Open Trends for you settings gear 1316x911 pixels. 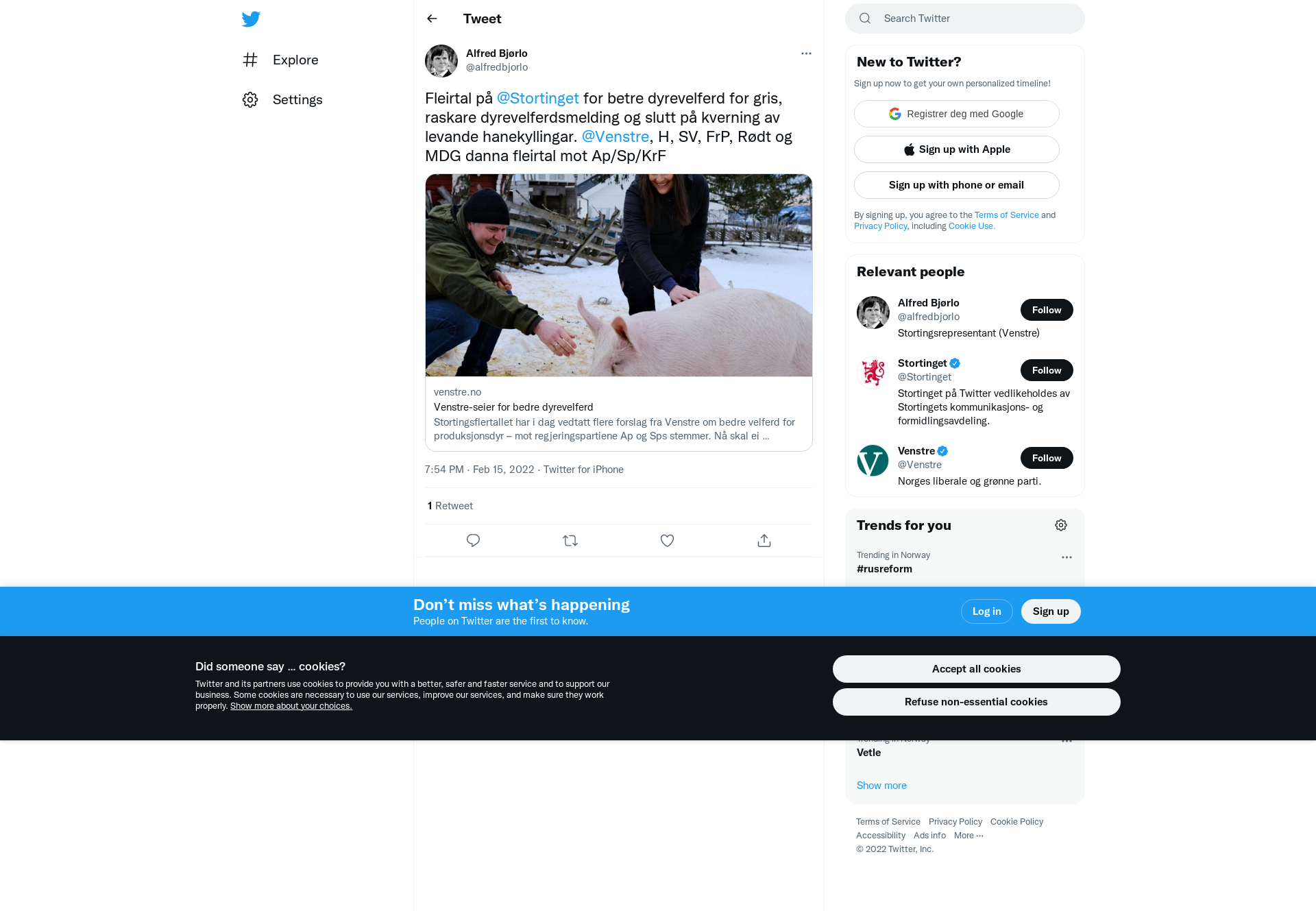tap(1061, 525)
